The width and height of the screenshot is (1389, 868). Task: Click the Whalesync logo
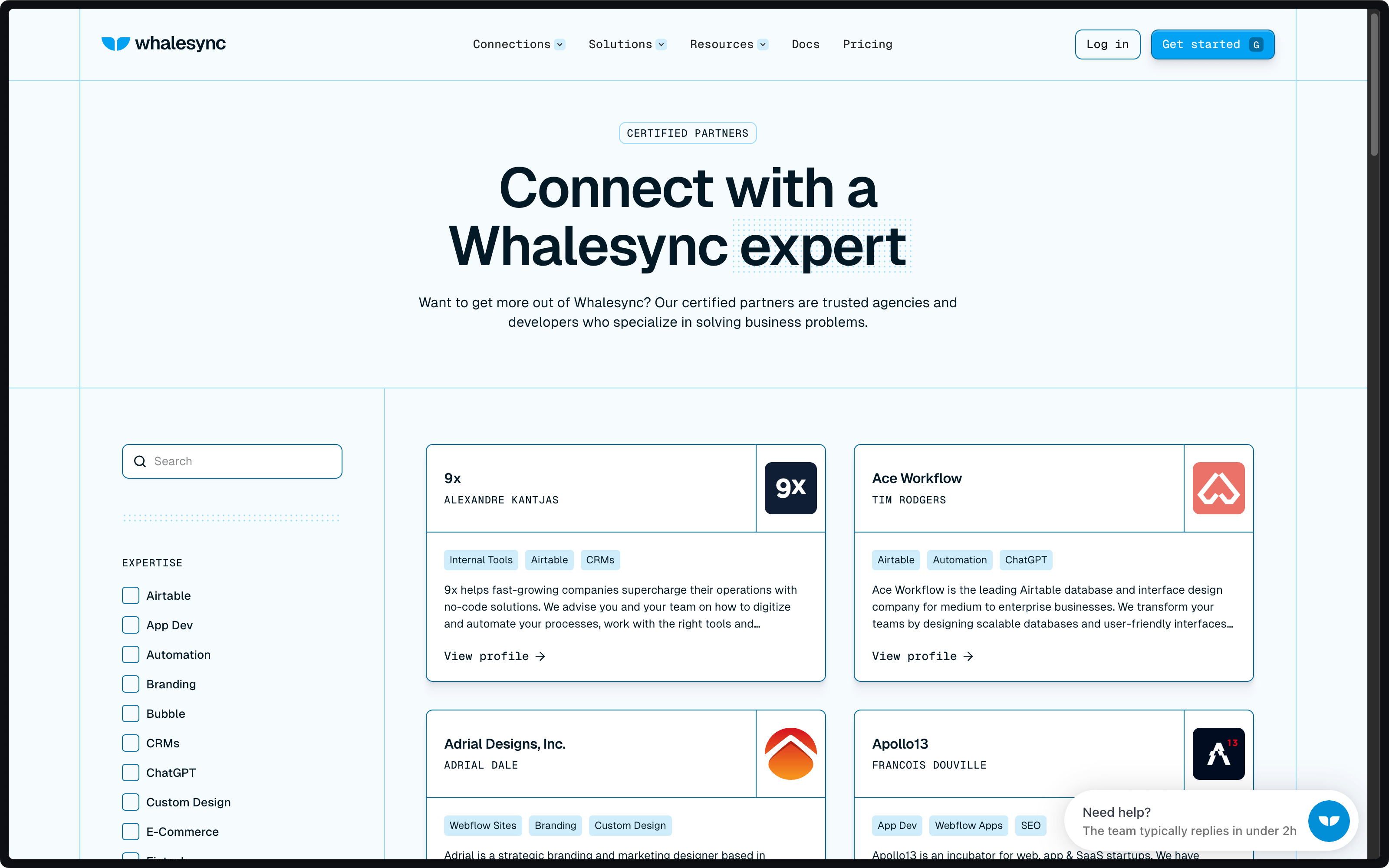click(164, 44)
